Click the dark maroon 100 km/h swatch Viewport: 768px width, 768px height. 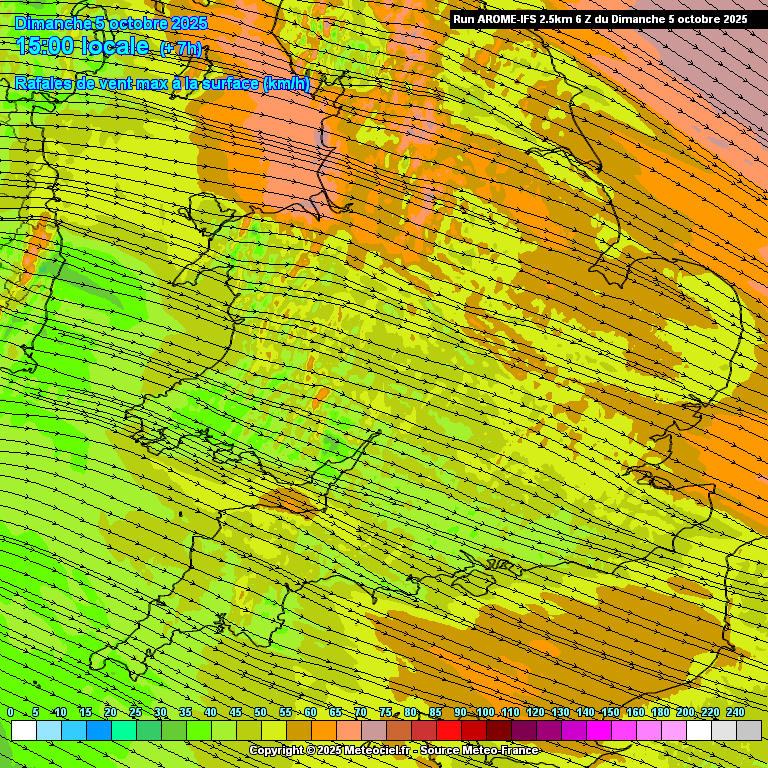(499, 731)
